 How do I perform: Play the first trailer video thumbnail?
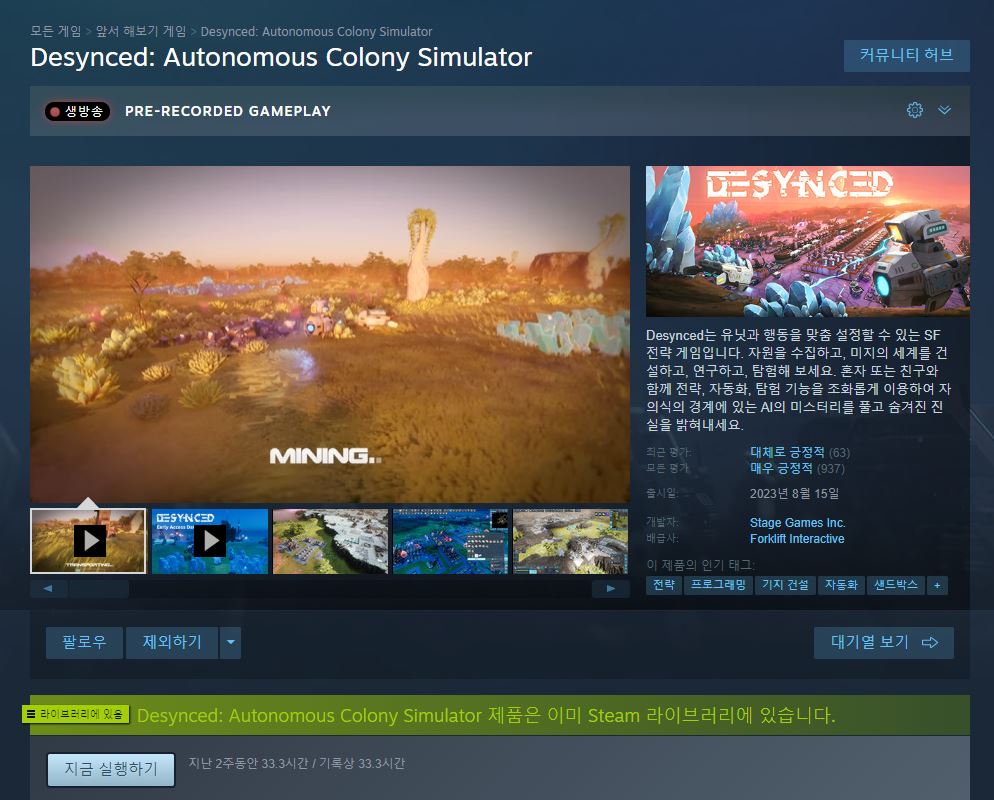[88, 541]
